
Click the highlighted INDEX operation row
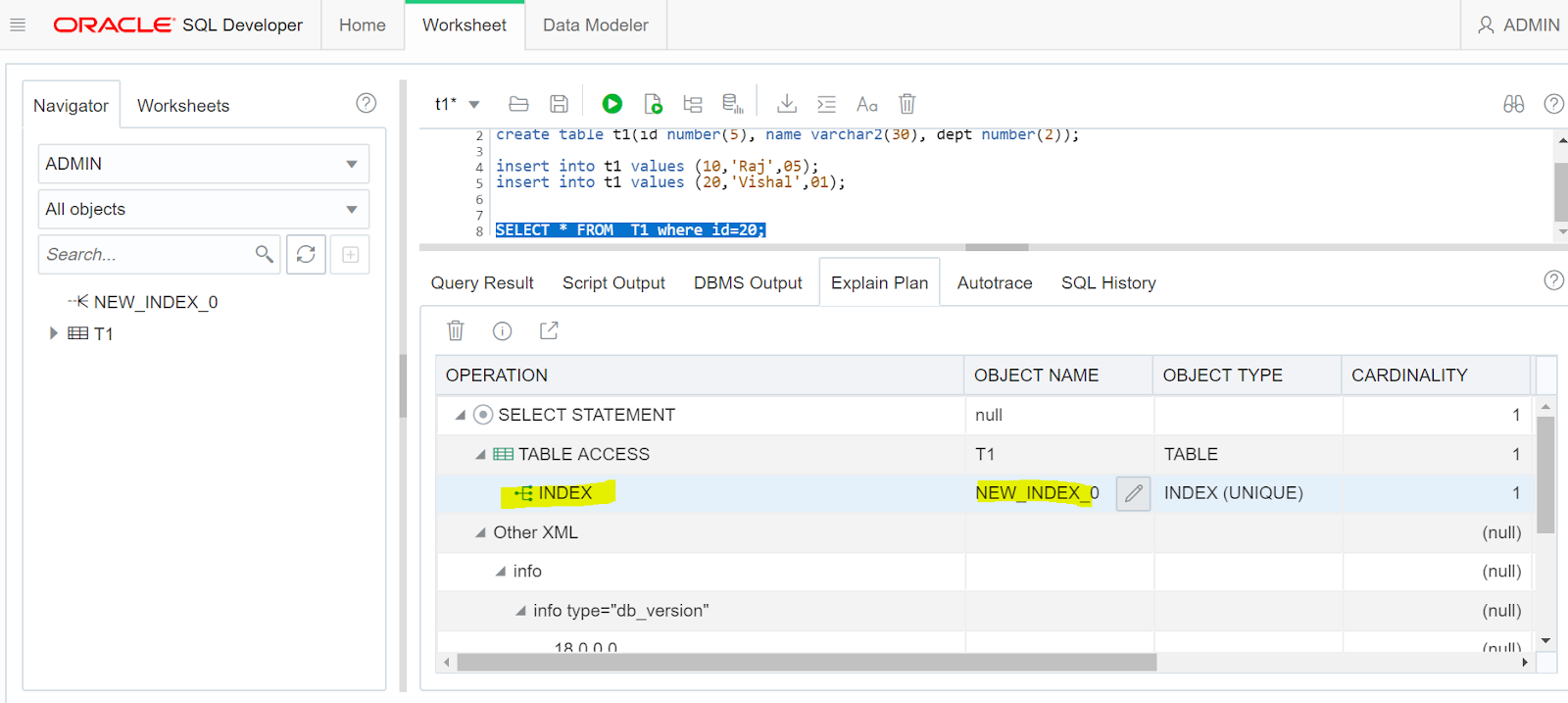984,493
